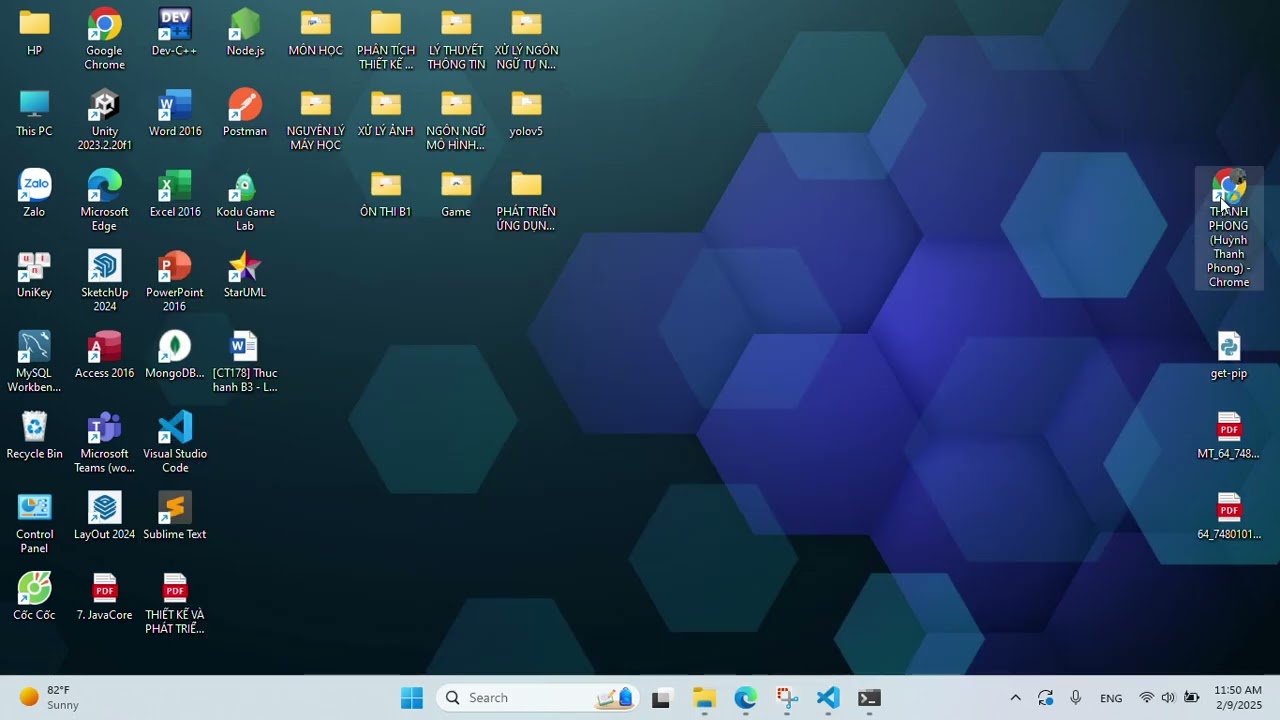This screenshot has height=720, width=1280.
Task: Open the sync status tray icon
Action: tap(1045, 698)
